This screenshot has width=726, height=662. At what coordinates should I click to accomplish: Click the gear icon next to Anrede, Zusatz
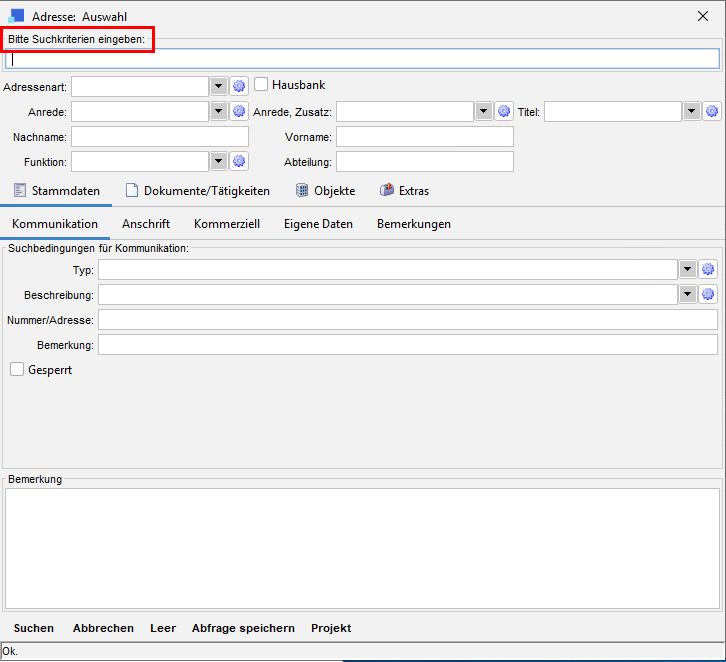(x=504, y=111)
